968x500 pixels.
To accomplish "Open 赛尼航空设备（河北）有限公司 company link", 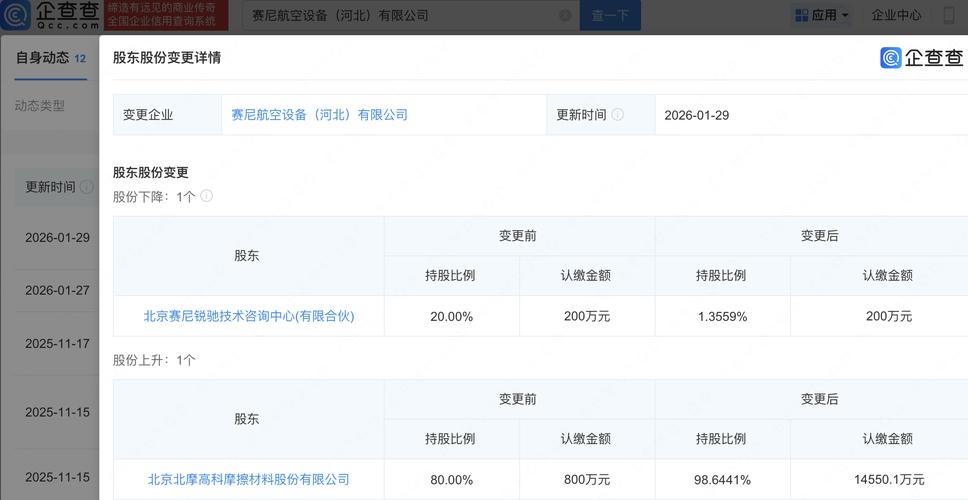I will pyautogui.click(x=319, y=115).
